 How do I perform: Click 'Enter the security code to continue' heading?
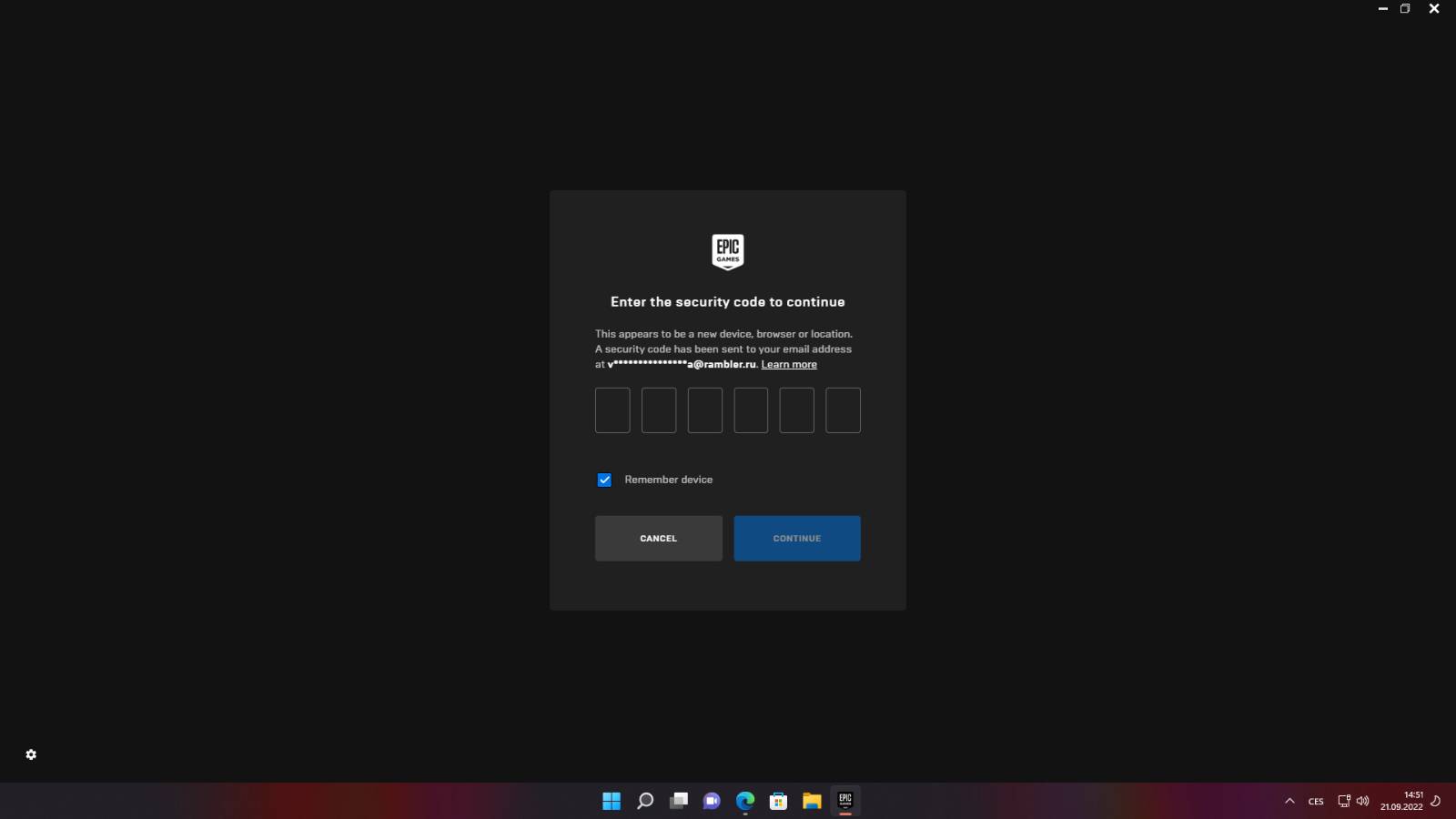coord(728,302)
